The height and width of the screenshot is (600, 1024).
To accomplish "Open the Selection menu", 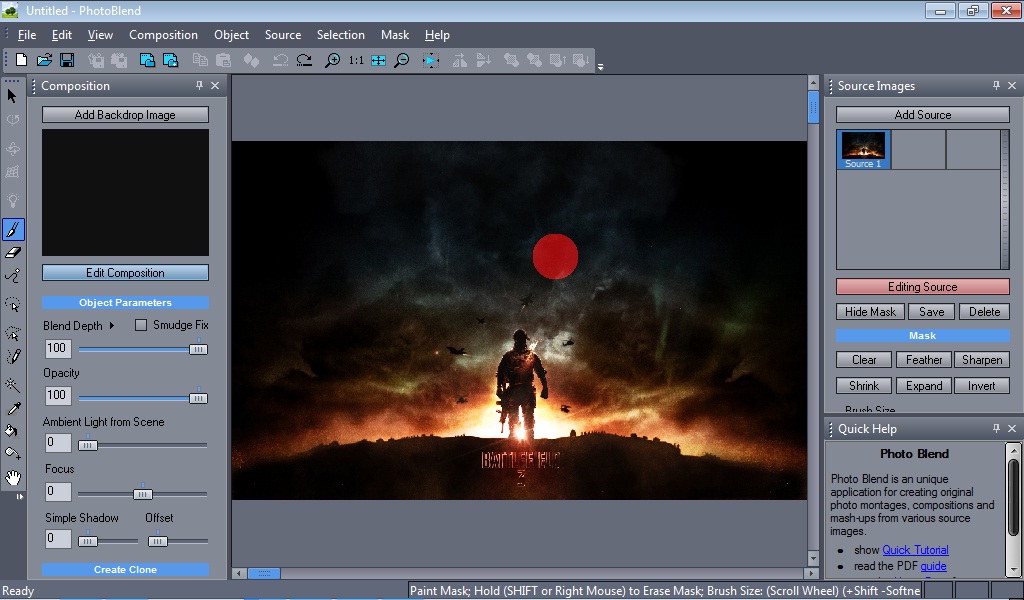I will 340,35.
